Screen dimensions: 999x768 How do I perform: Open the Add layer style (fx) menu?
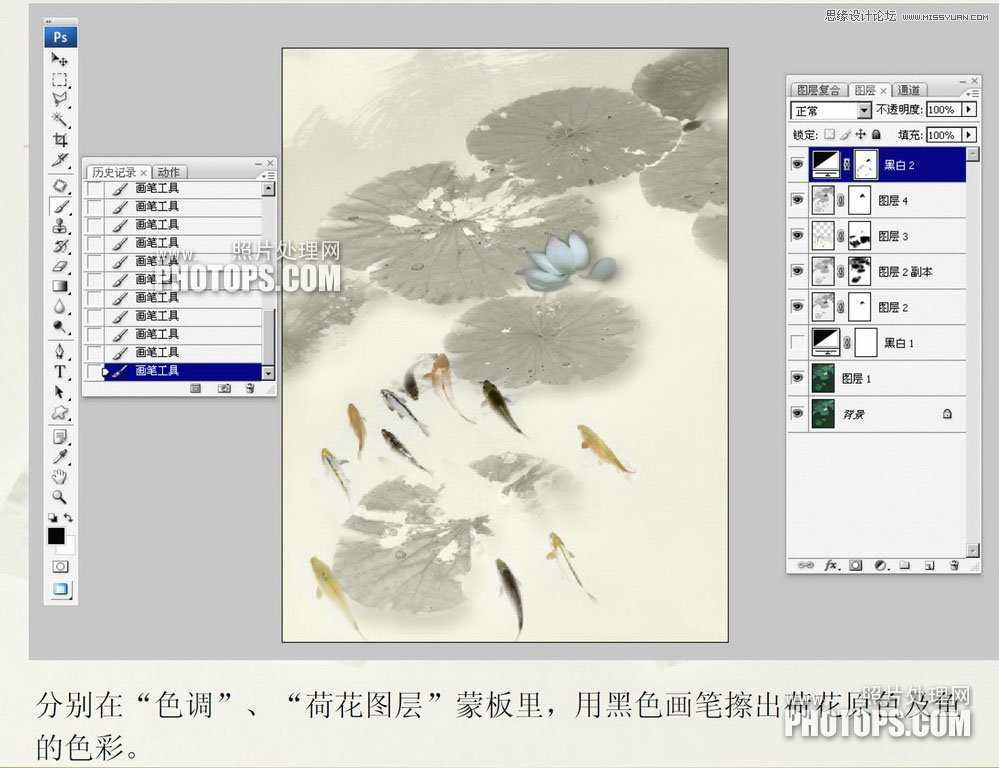(829, 566)
